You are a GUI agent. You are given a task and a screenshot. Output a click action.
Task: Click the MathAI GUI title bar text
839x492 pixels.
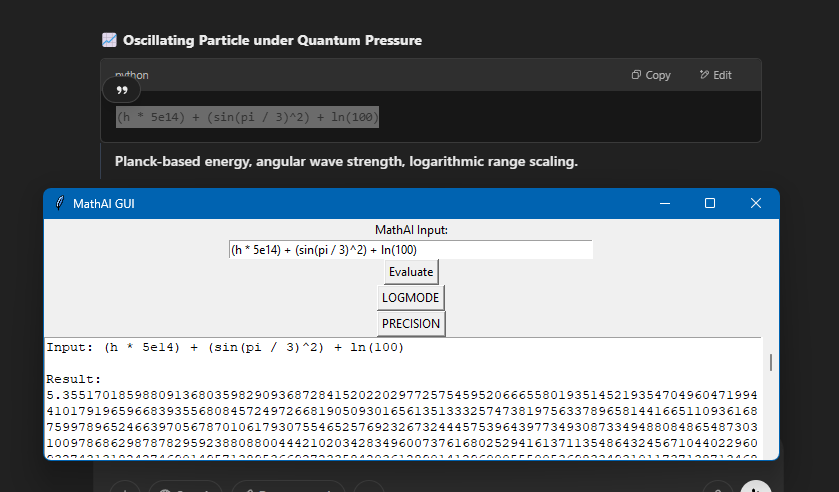tap(103, 204)
